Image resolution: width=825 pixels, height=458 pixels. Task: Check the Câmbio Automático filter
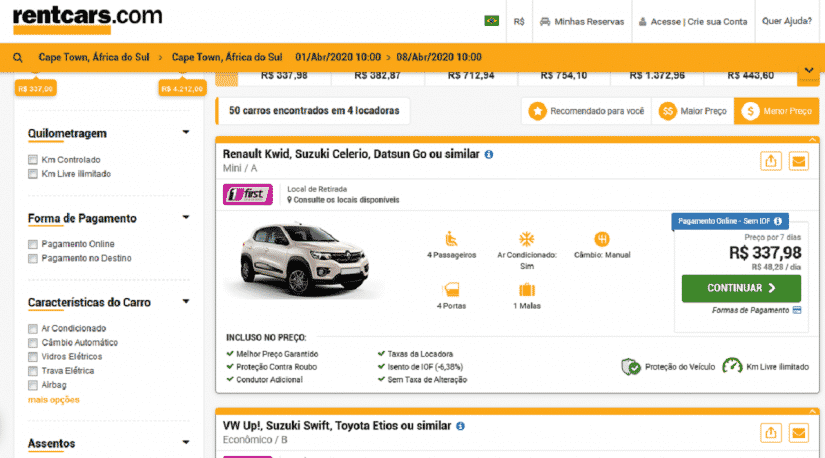pyautogui.click(x=33, y=343)
